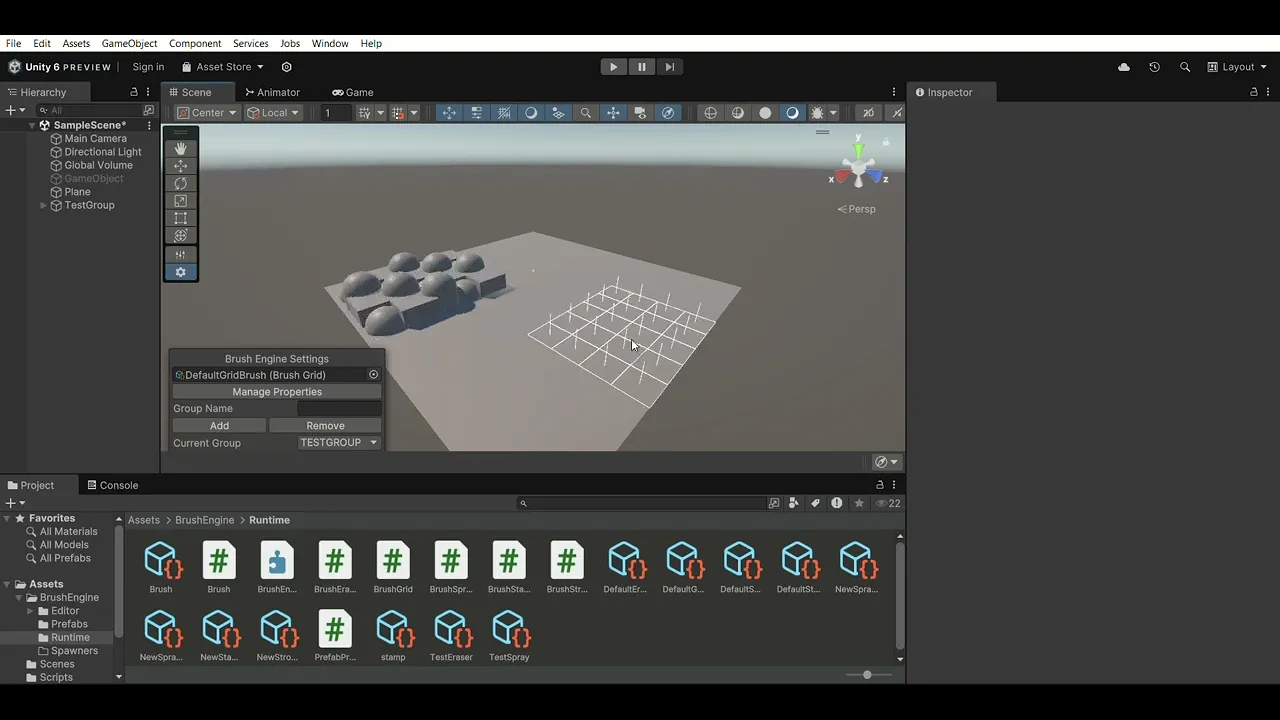Open the debug draw mode bug icon
Viewport: 1280px width, 720px height.
pos(817,113)
